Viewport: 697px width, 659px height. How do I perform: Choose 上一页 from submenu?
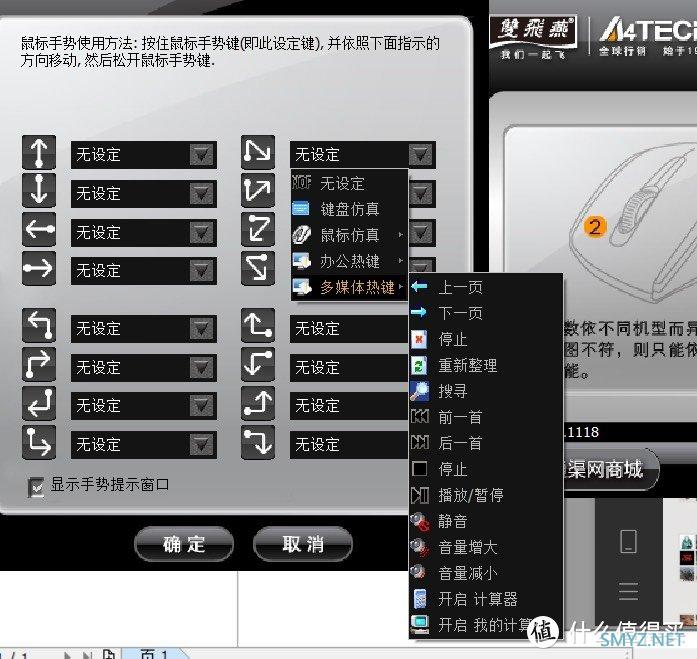pyautogui.click(x=486, y=287)
